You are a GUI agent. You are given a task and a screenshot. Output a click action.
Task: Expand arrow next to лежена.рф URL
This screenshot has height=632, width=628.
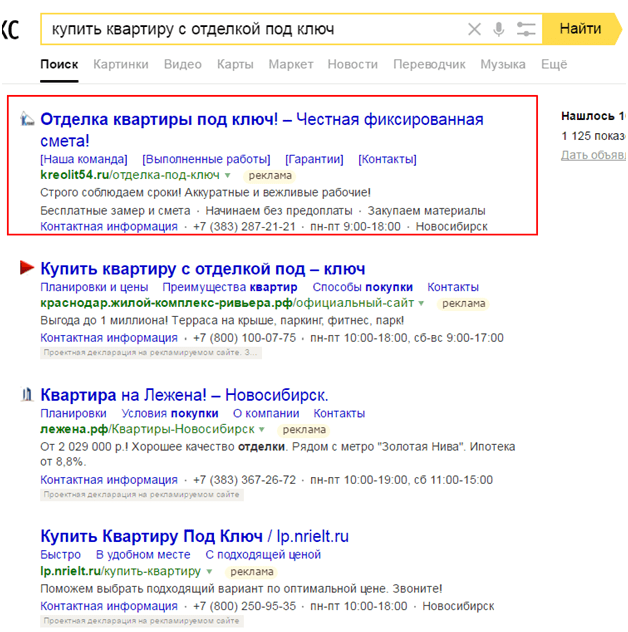[262, 430]
